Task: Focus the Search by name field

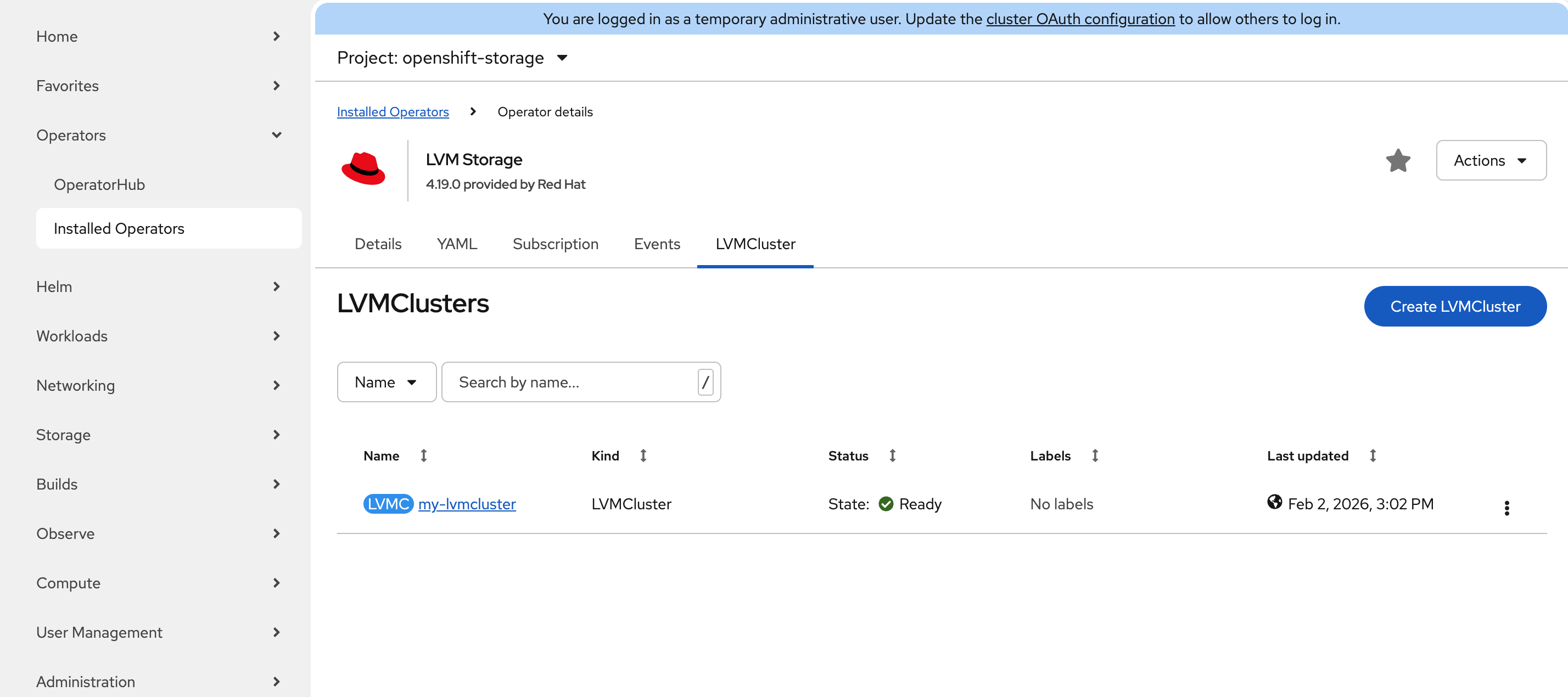Action: pos(581,383)
